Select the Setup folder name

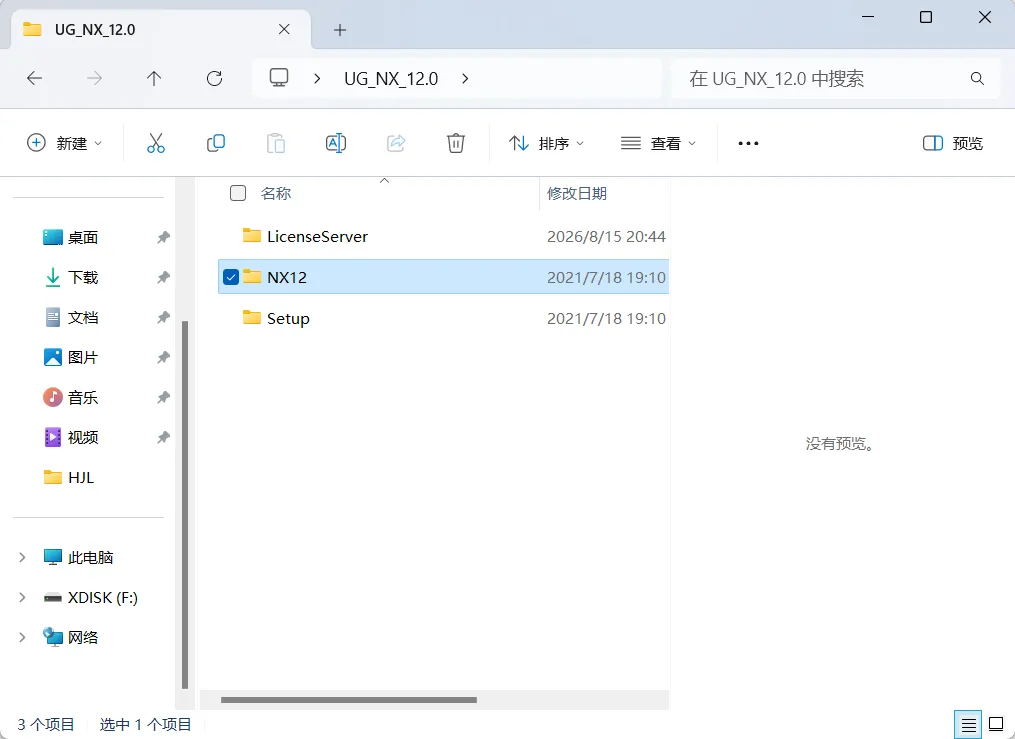pos(288,318)
